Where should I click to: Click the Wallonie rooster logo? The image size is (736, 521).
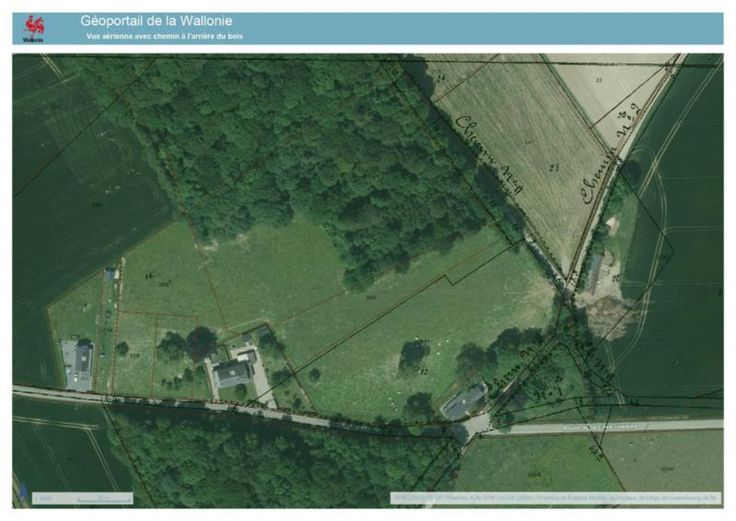click(x=35, y=27)
